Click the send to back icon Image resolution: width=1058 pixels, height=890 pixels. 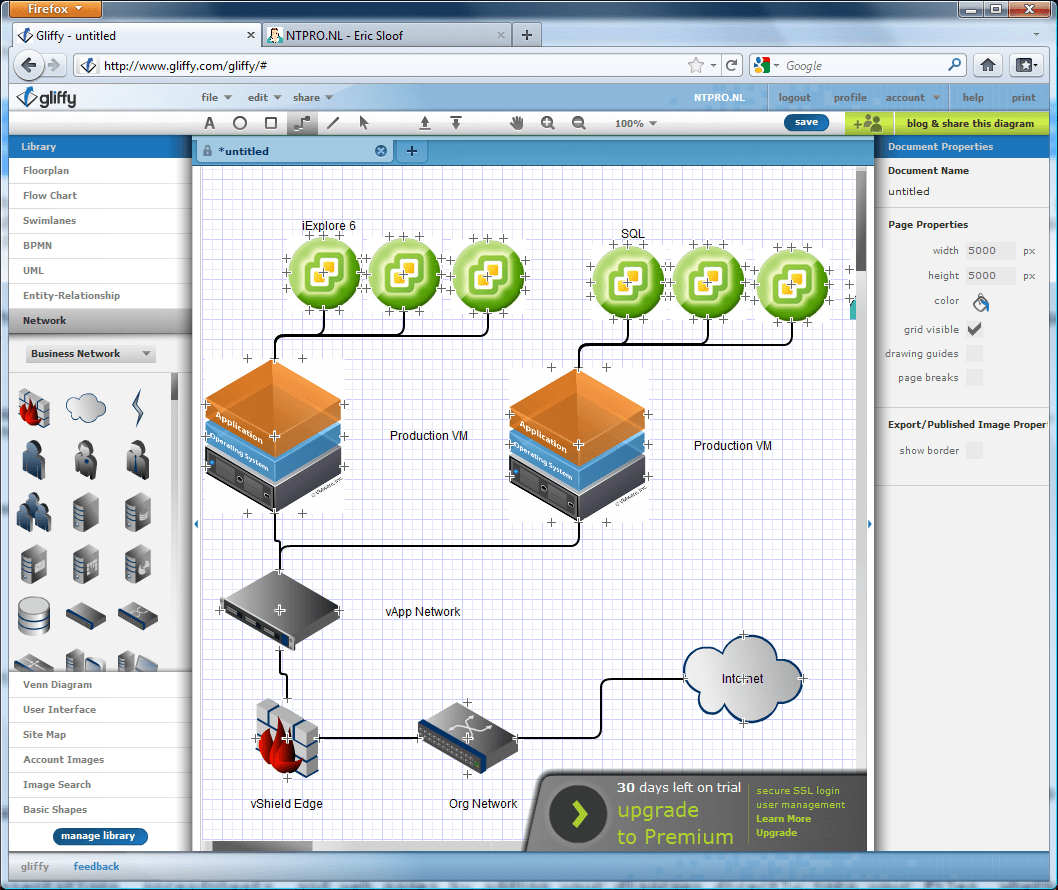pyautogui.click(x=456, y=123)
